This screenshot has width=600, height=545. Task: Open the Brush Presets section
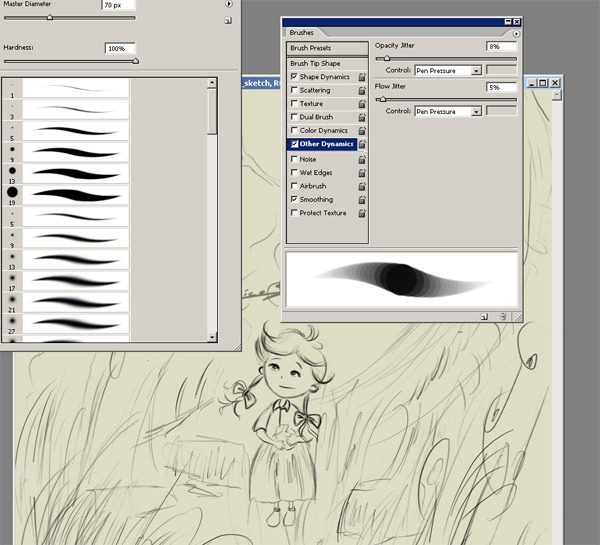click(x=327, y=48)
